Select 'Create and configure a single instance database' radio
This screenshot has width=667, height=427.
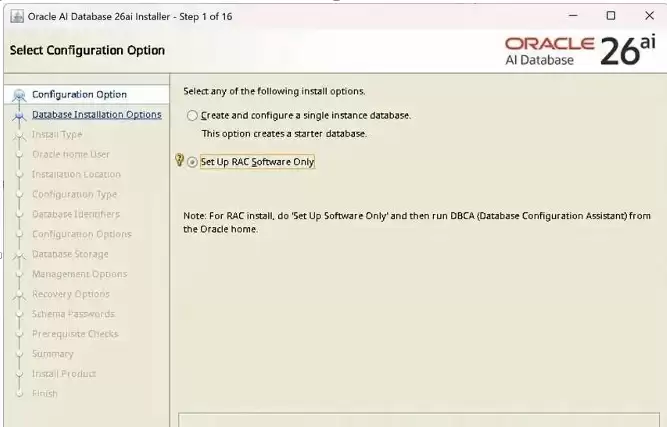(192, 116)
